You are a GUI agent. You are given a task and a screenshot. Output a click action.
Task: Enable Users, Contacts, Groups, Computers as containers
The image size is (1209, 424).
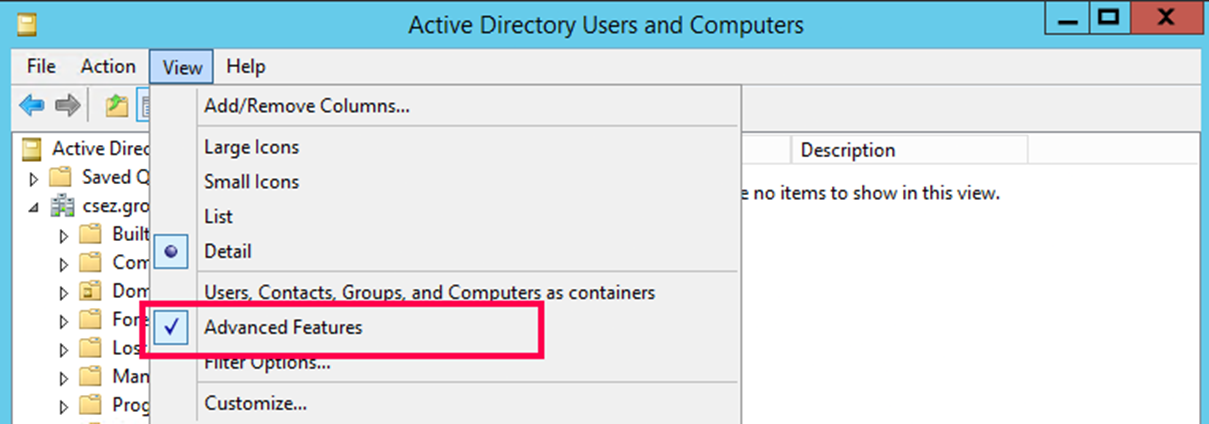coord(429,293)
